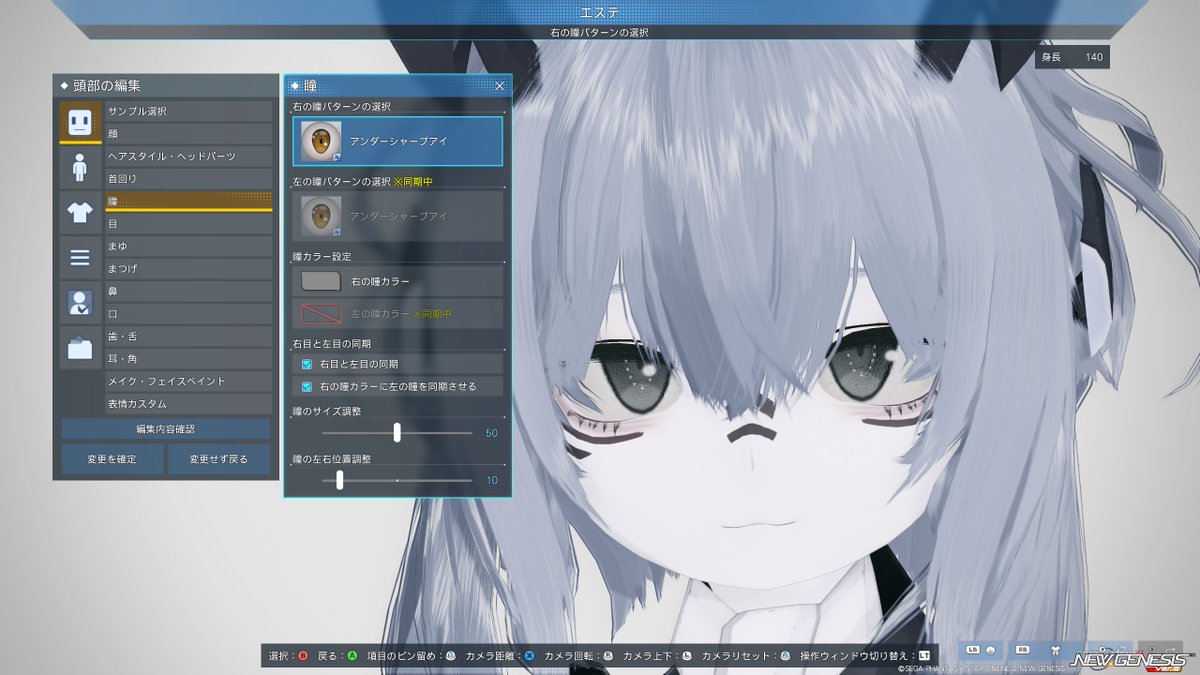1200x675 pixels.
Task: Choose right eye pattern アンダーシャープアイ
Action: 397,141
